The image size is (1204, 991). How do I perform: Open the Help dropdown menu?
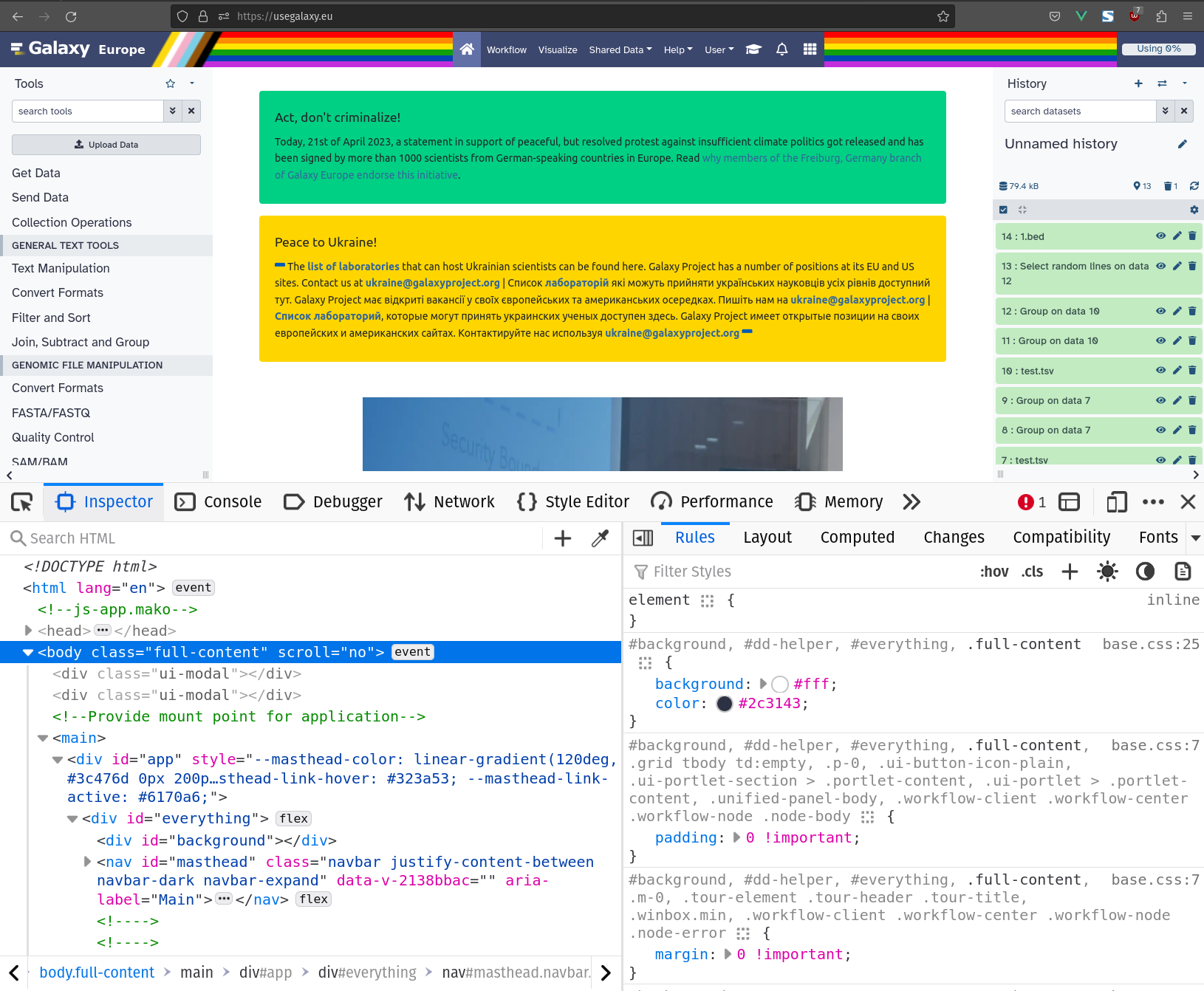[678, 49]
